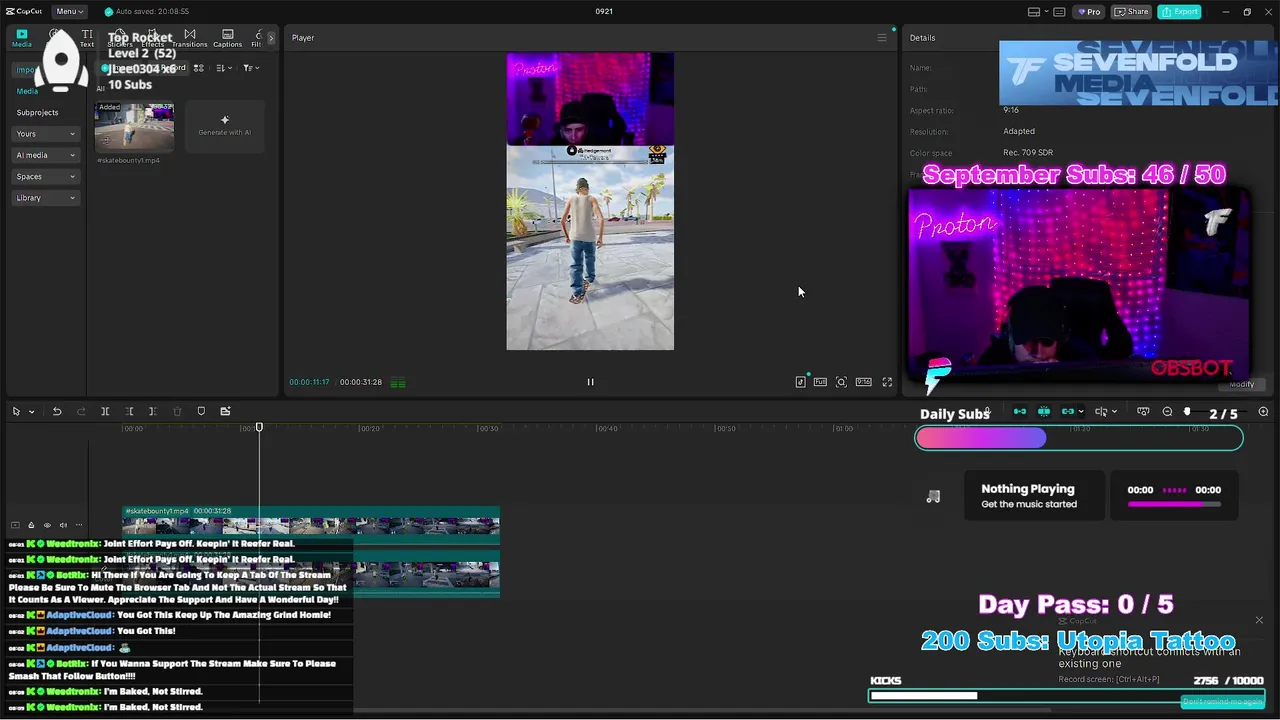Undo the last edit
This screenshot has width=1280, height=720.
point(57,412)
